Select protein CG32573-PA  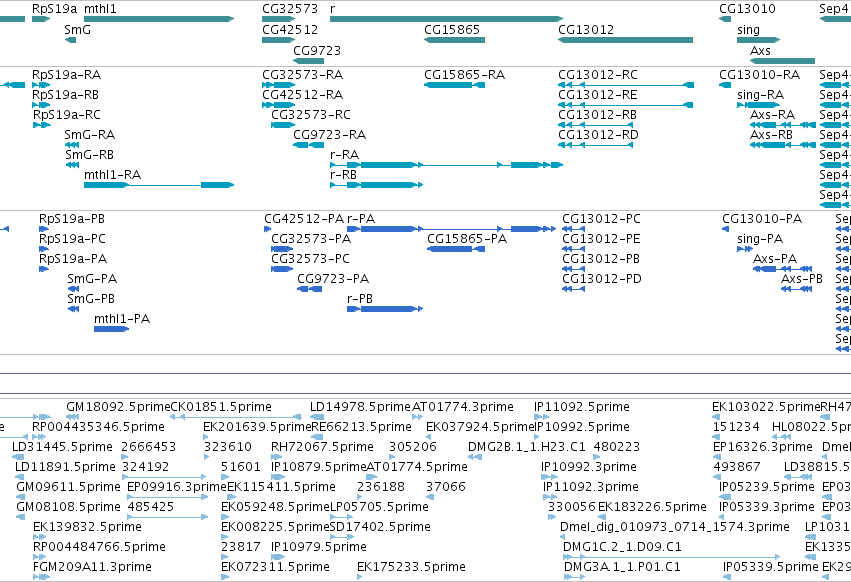pyautogui.click(x=282, y=249)
